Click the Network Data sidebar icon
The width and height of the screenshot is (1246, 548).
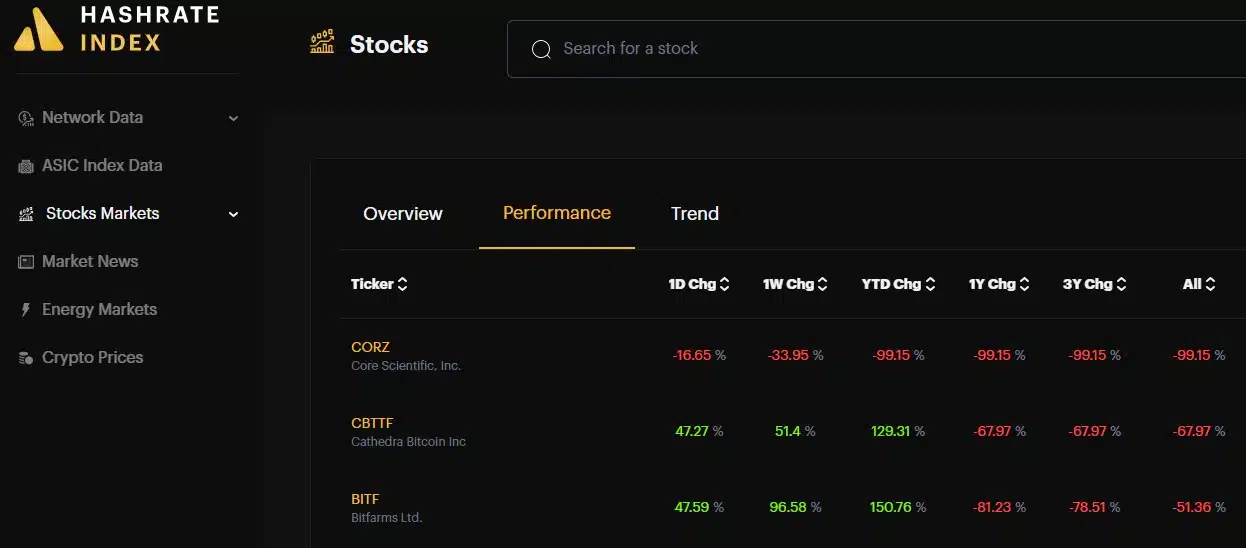[x=26, y=118]
